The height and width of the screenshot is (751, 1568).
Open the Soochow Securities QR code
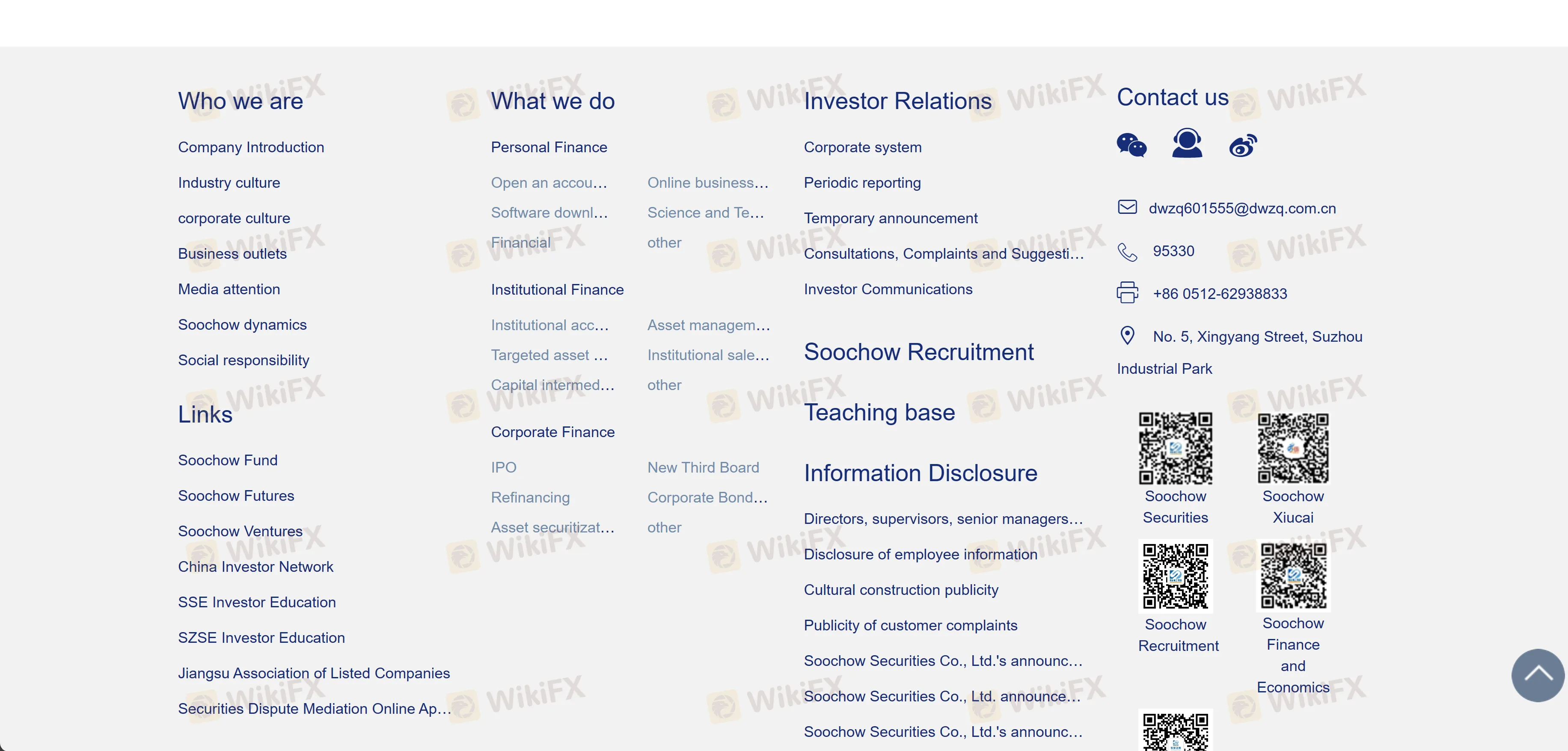click(1175, 448)
